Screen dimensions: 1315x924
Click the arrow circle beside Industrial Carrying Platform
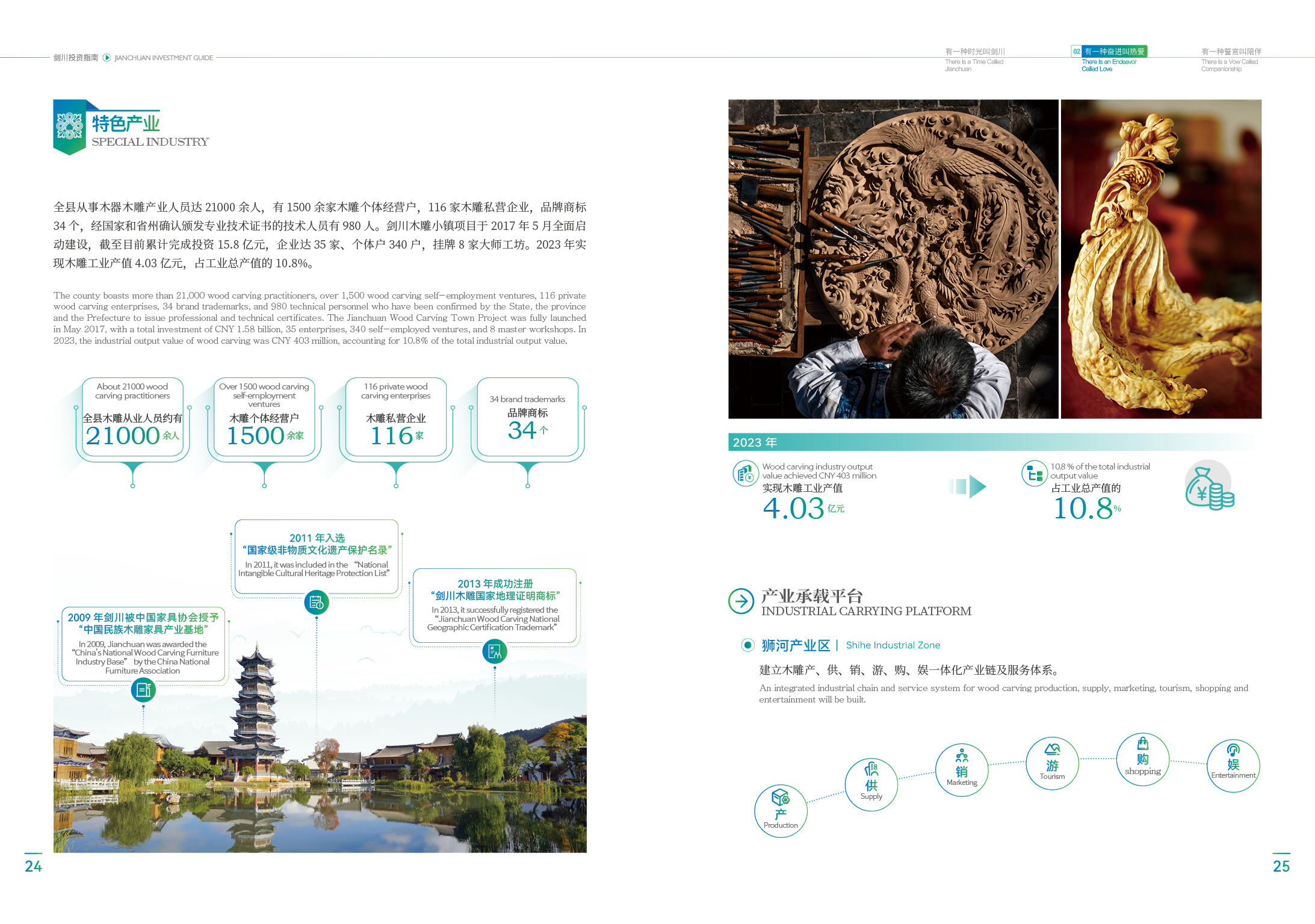coord(741,601)
